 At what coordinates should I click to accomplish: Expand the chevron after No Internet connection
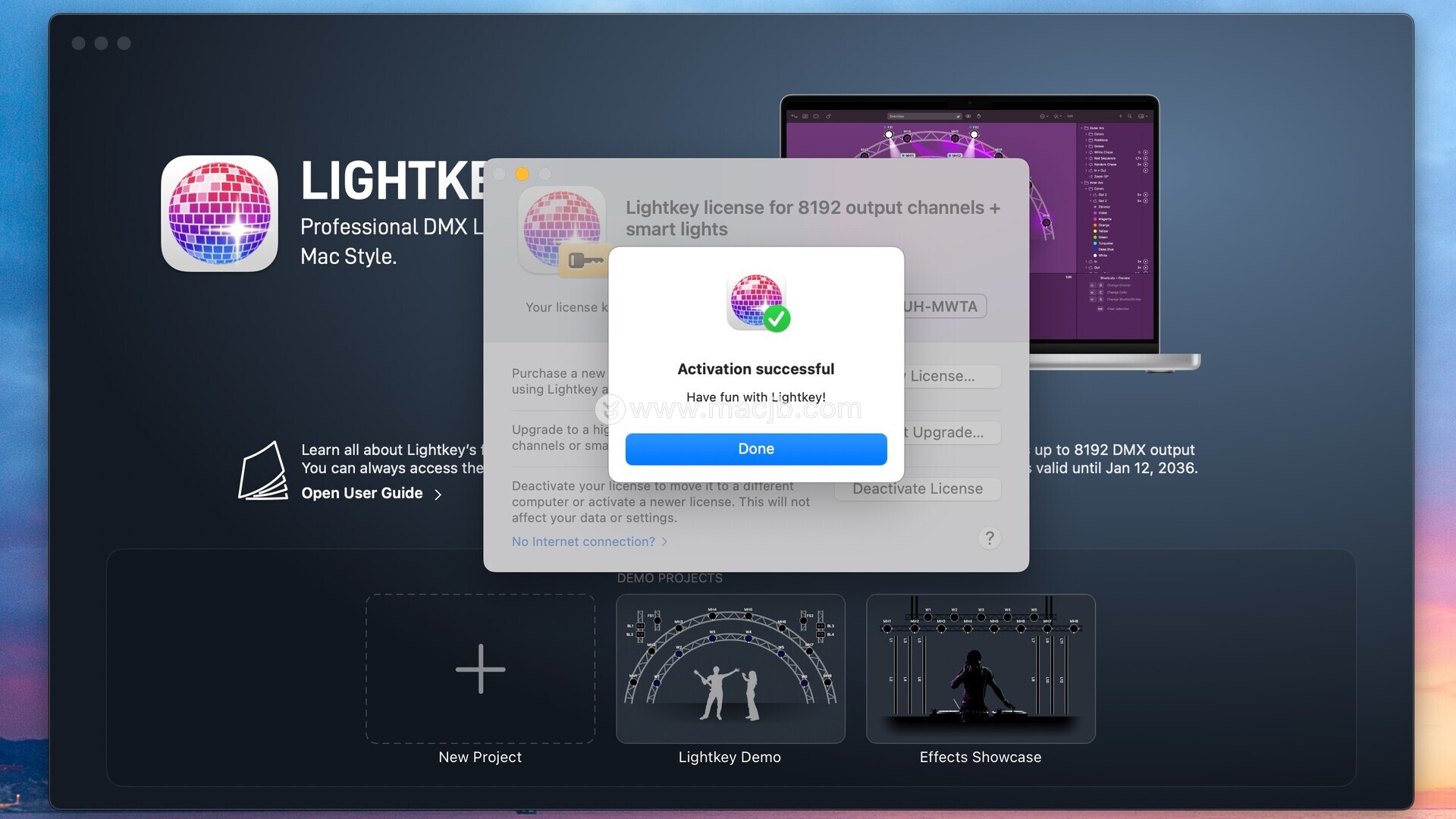[x=664, y=541]
